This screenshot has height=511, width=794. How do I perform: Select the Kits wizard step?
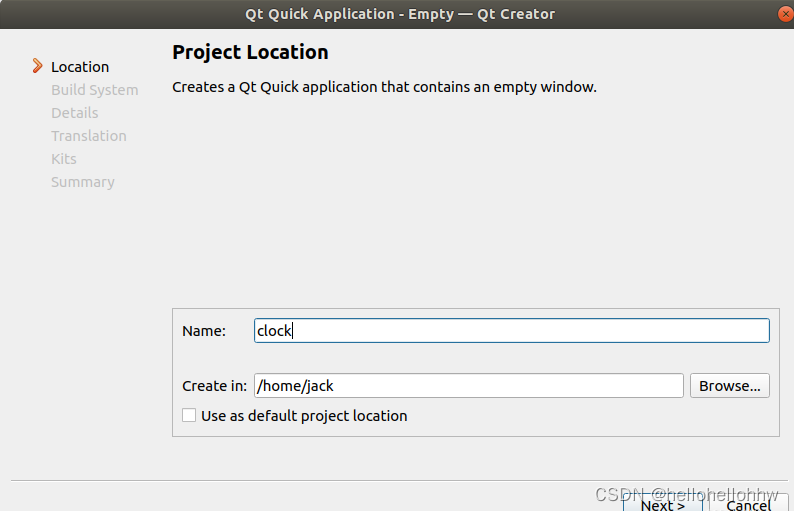[64, 159]
